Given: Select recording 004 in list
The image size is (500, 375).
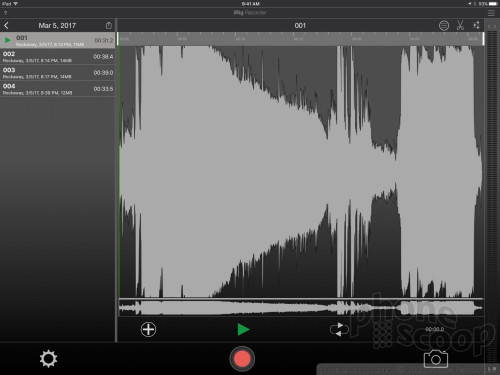Looking at the screenshot, I should 58,89.
